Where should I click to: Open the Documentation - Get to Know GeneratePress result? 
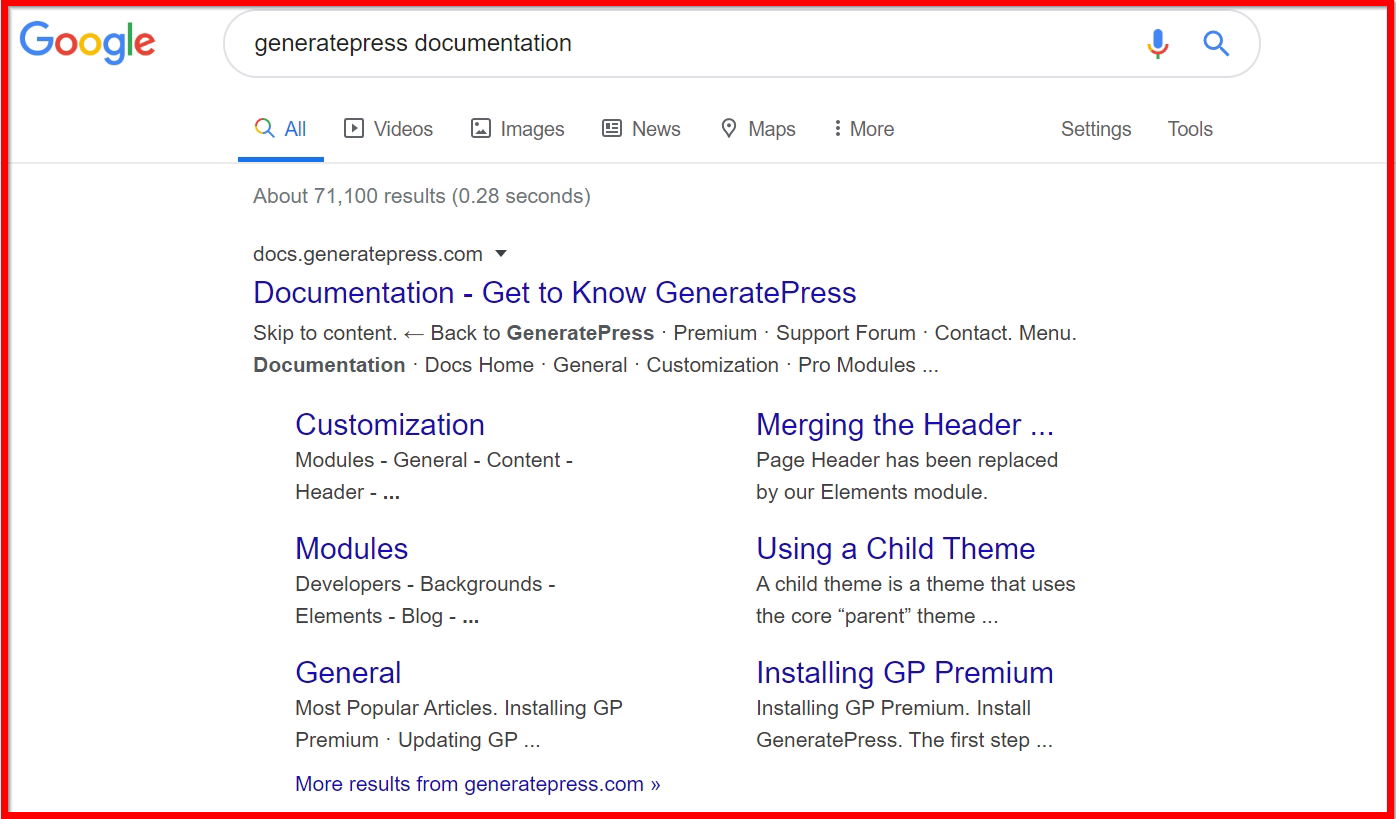(x=554, y=292)
